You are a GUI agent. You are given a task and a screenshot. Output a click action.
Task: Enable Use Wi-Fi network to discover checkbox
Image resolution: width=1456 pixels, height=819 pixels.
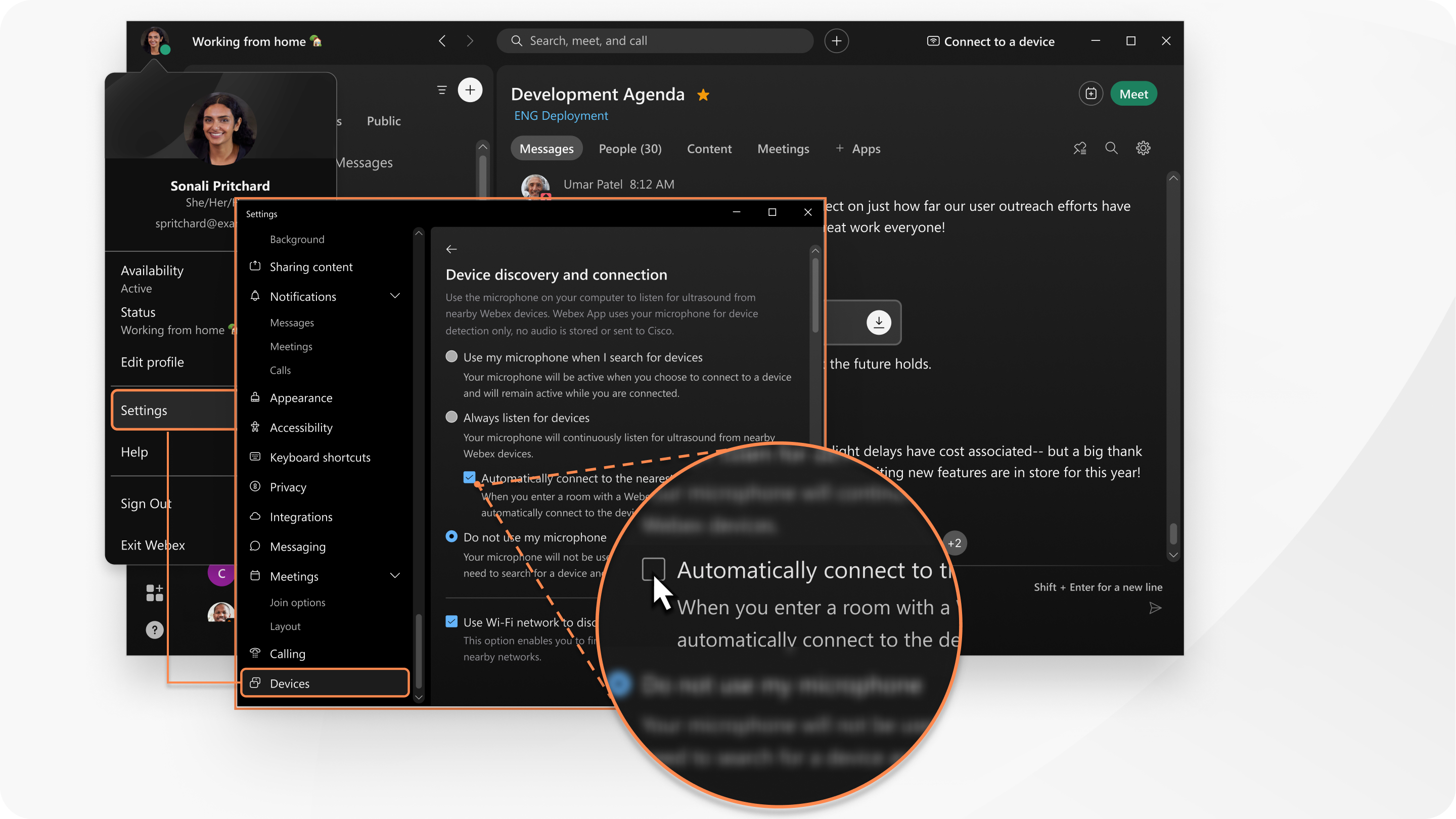pos(452,622)
